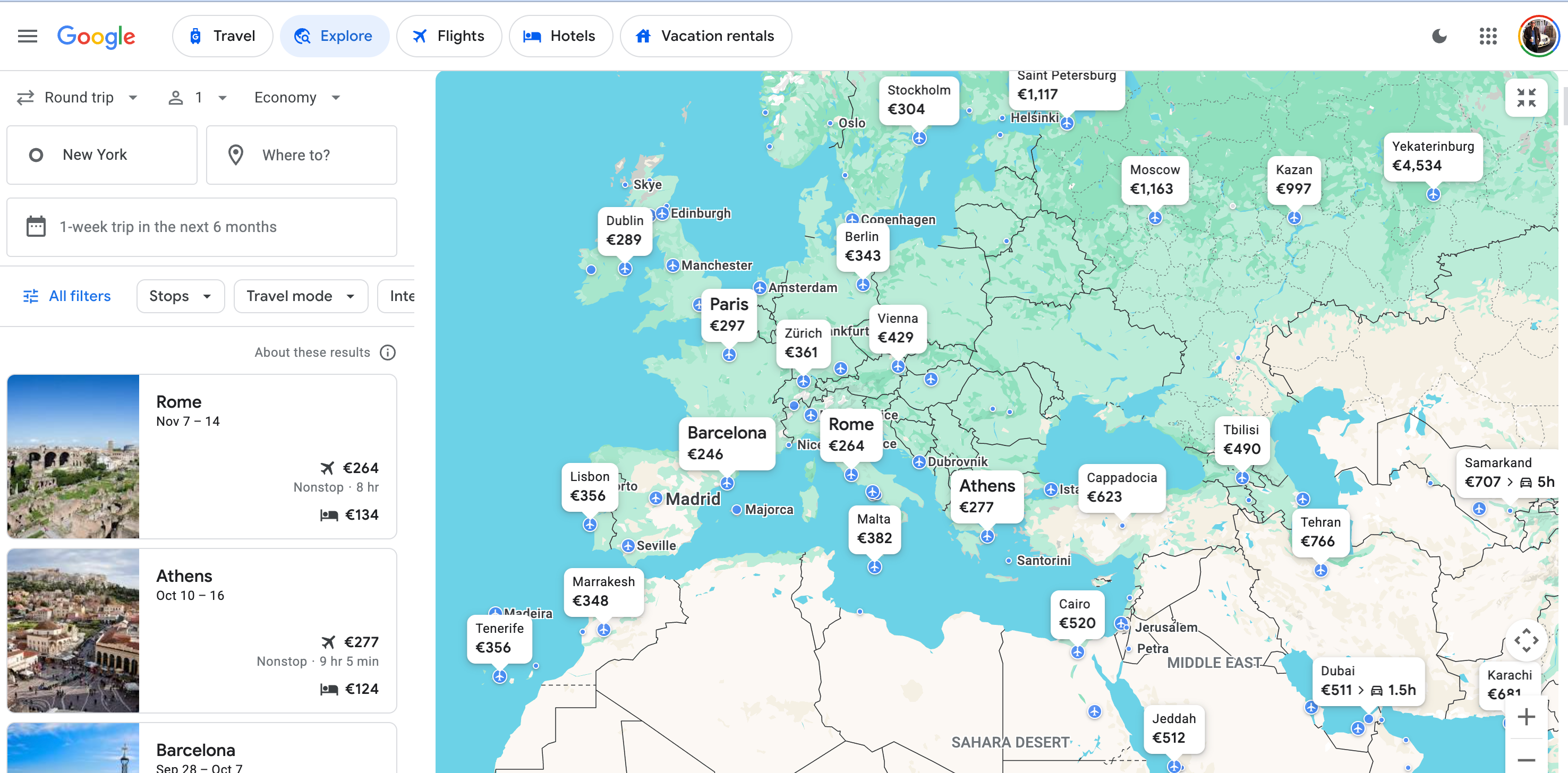Select the Cappadocia €623 map label
1568x773 pixels.
click(x=1121, y=488)
